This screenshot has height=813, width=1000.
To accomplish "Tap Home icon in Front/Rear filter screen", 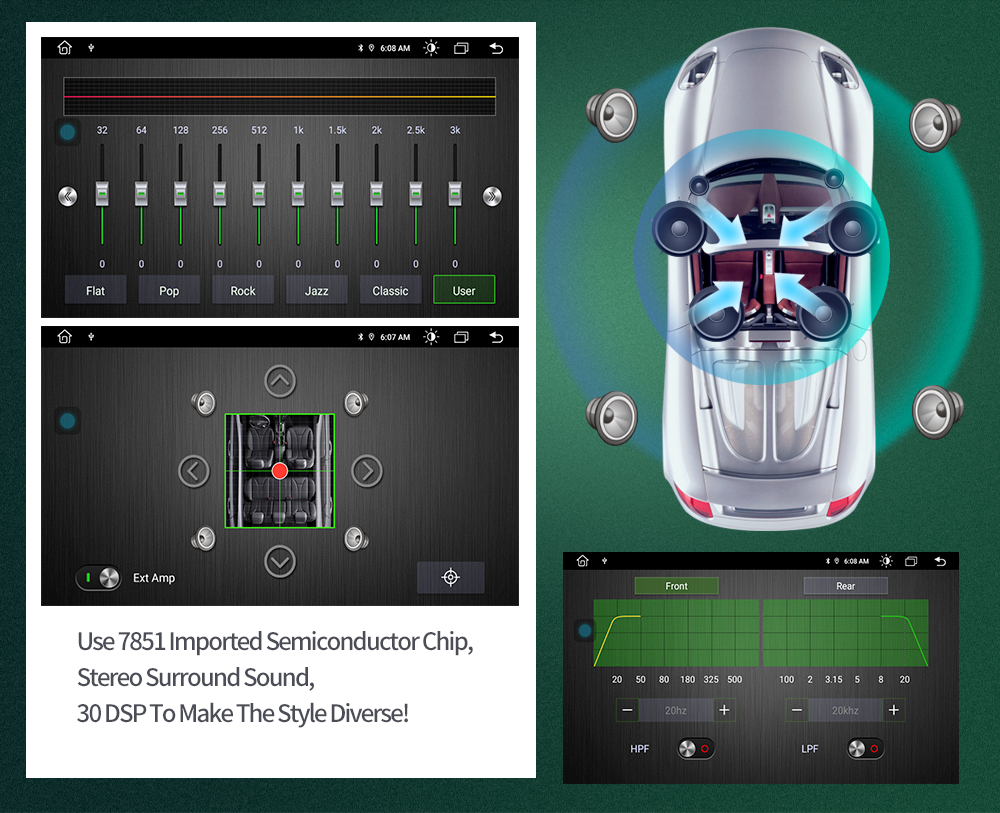I will click(582, 560).
